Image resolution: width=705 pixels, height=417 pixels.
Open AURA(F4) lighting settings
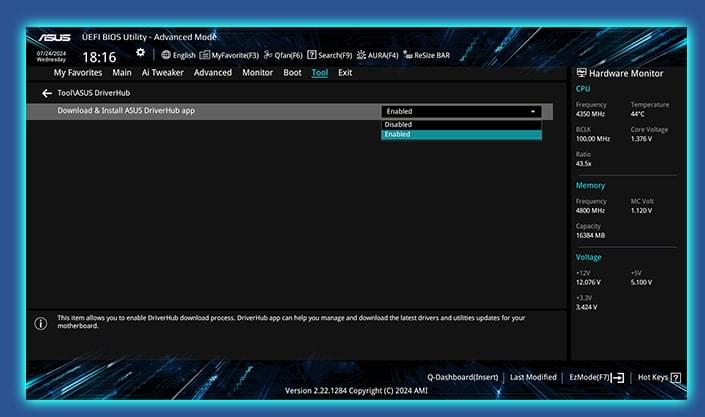[377, 55]
